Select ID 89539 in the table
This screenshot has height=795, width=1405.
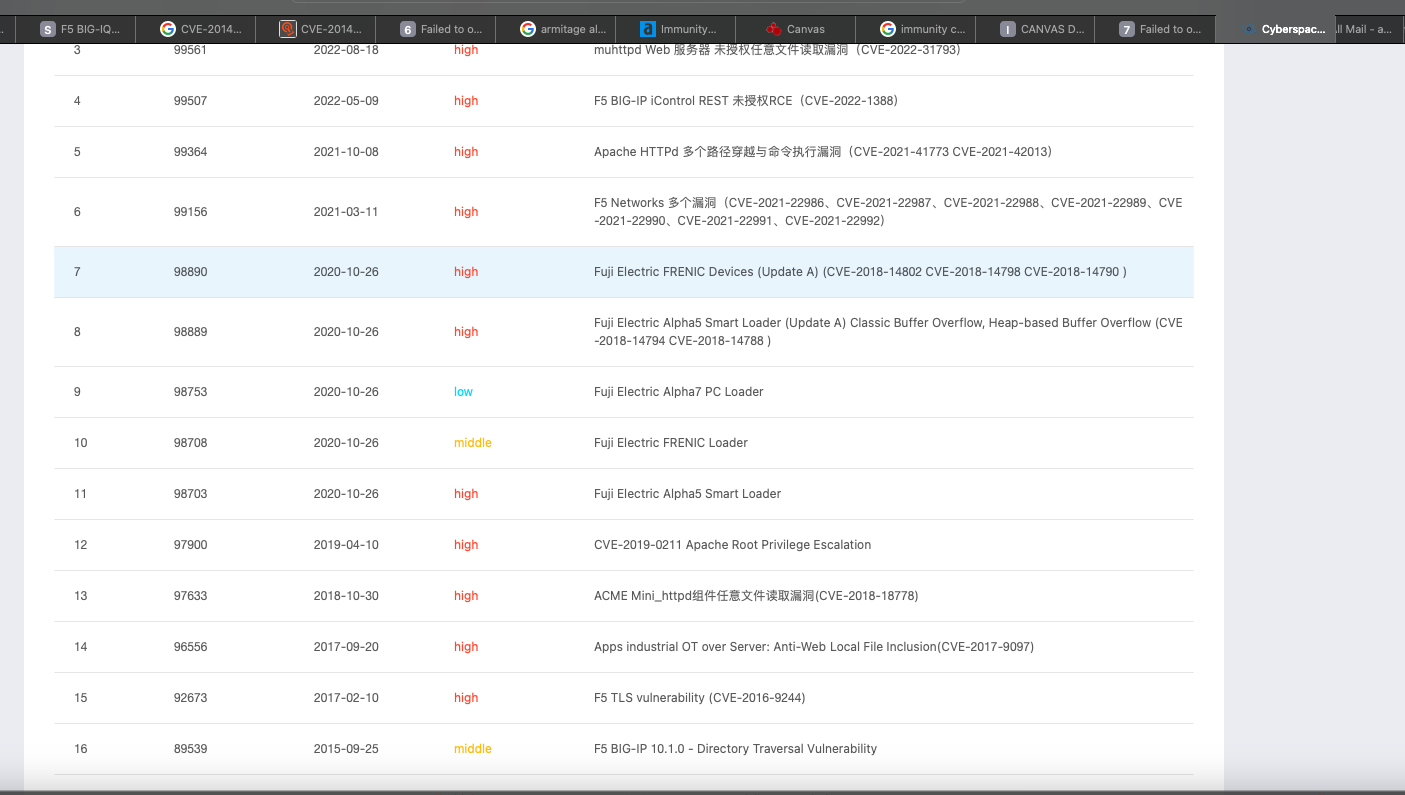pos(190,749)
